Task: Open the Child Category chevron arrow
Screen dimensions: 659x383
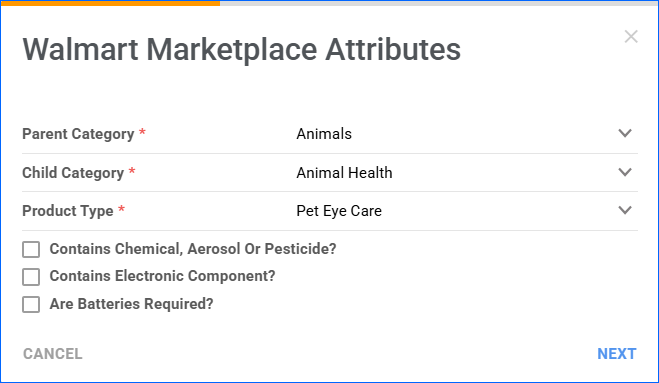Action: pyautogui.click(x=625, y=172)
